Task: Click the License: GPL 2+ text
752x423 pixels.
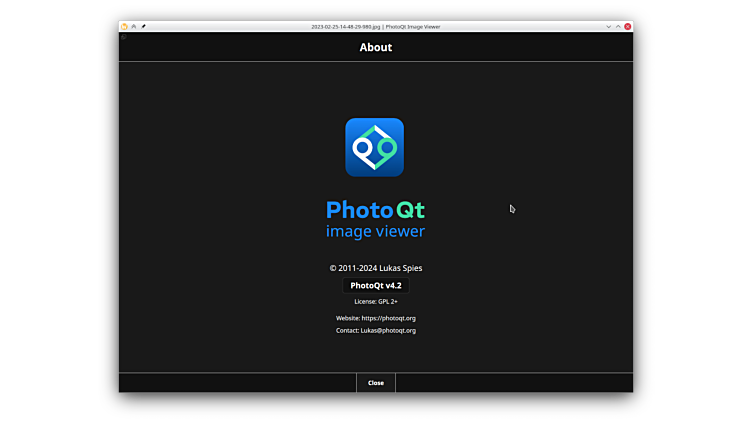Action: click(375, 301)
